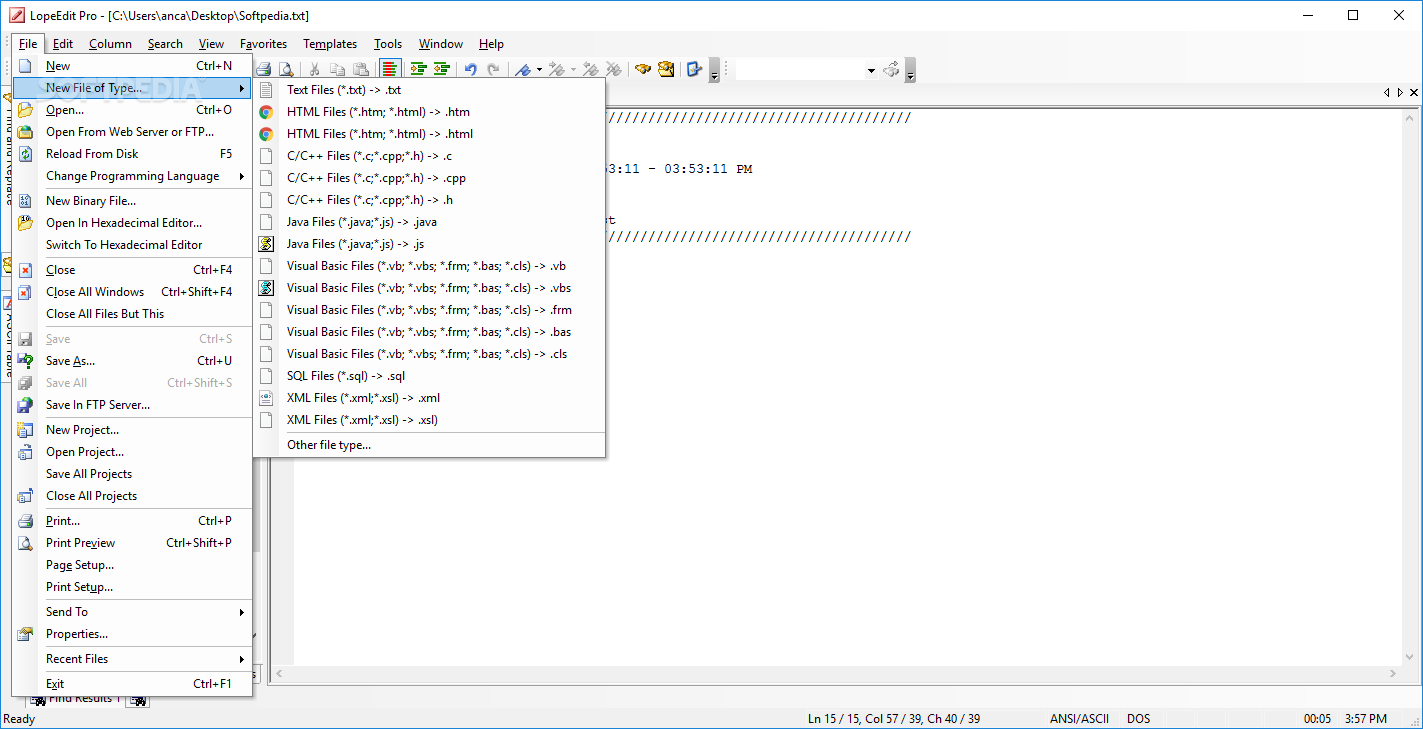1423x729 pixels.
Task: Expand the Send To submenu
Action: [x=132, y=612]
